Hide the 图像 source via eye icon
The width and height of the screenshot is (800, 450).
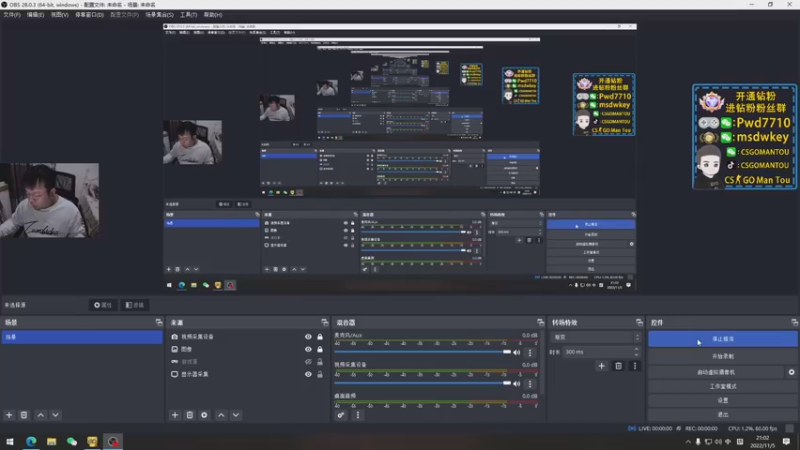[x=308, y=349]
